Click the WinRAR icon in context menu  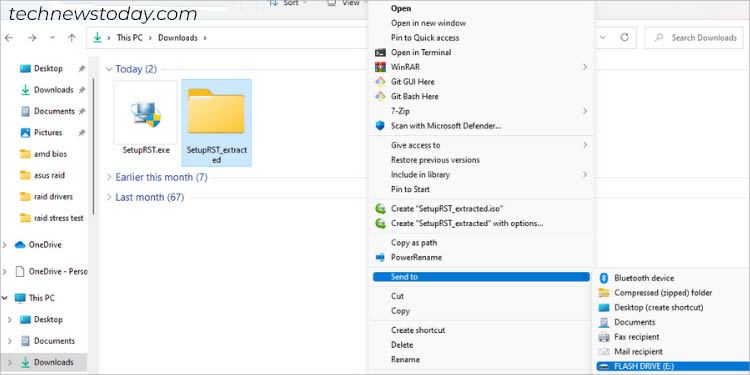pos(380,67)
